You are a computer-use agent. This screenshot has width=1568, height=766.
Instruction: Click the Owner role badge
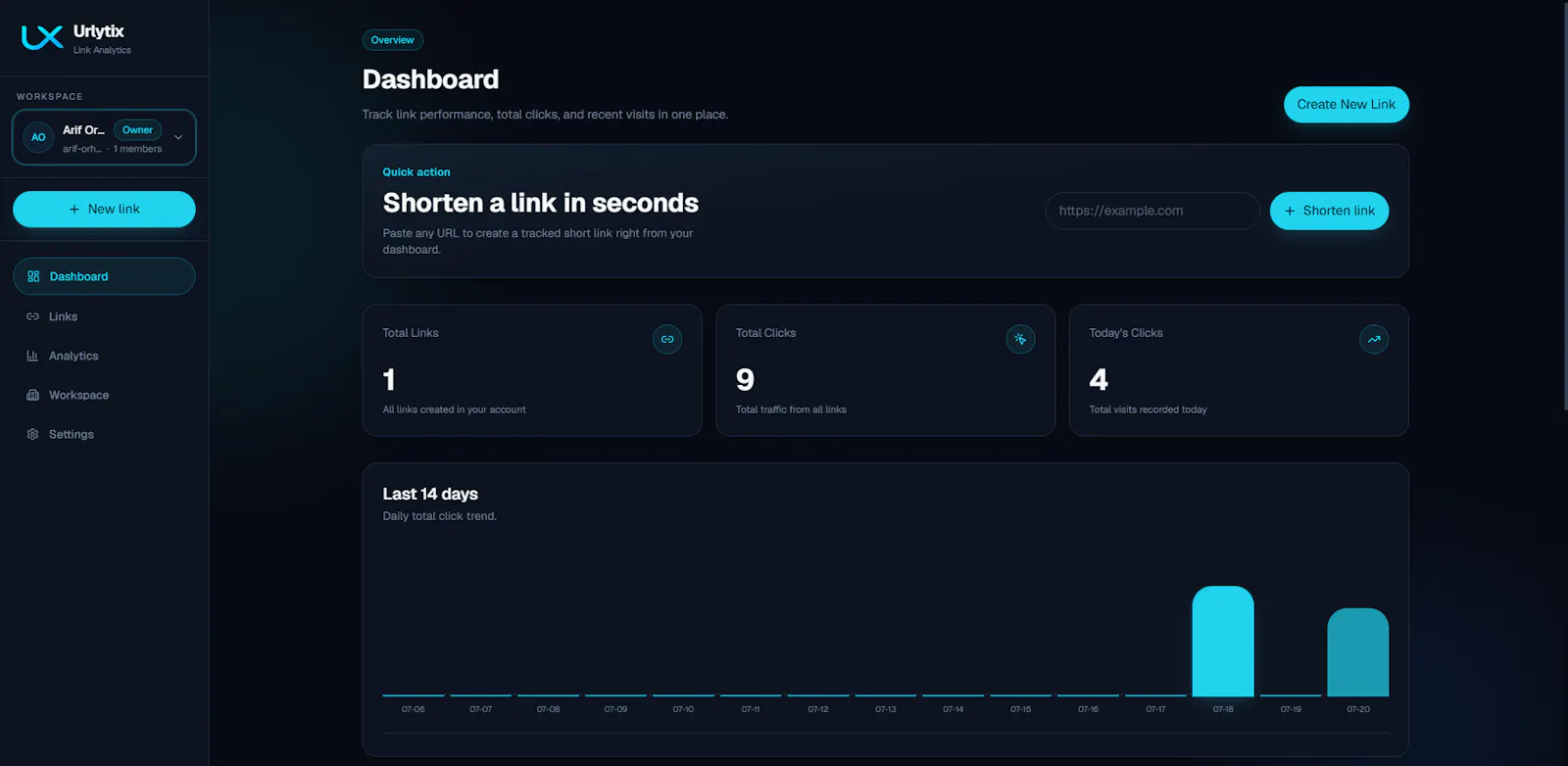click(137, 129)
